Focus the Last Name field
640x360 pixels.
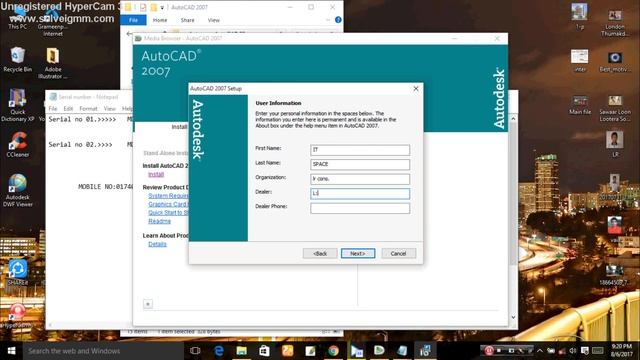click(360, 164)
